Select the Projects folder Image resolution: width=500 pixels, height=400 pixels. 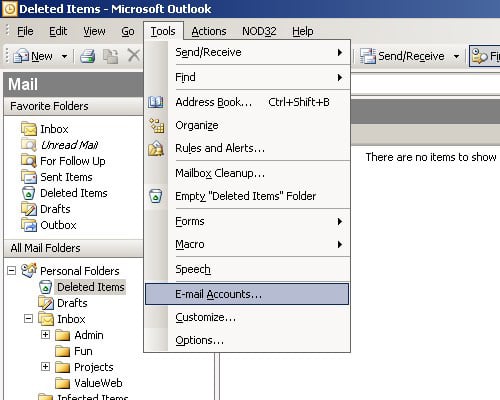[x=94, y=367]
